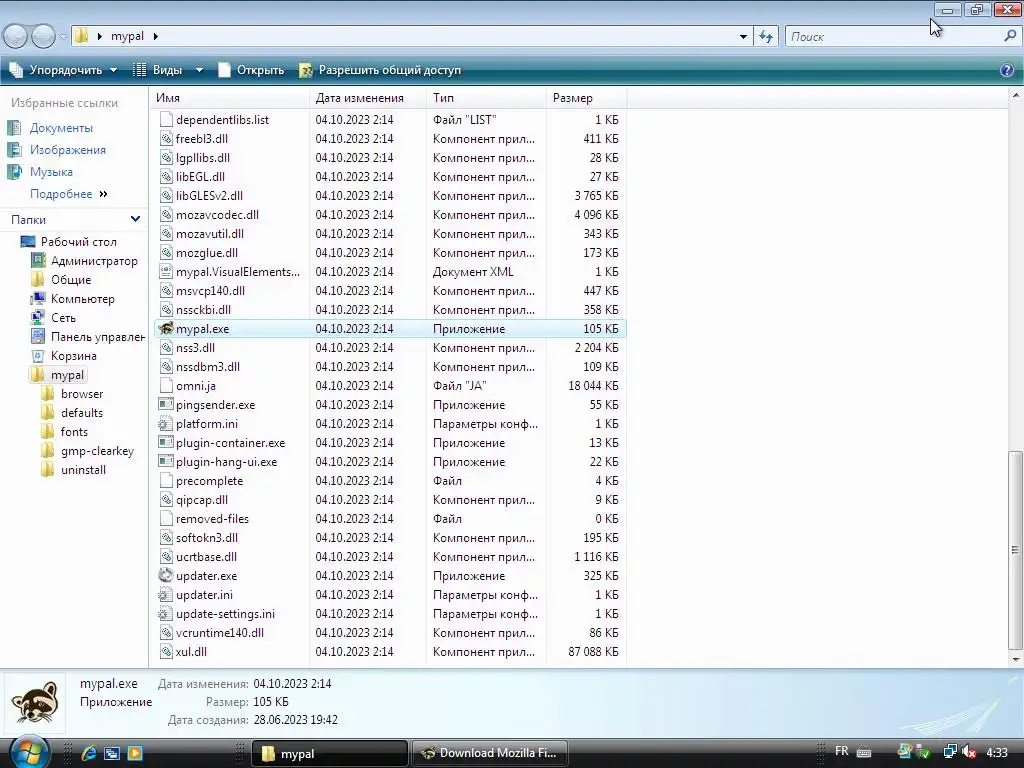Select the file named dependentlibs.list
The width and height of the screenshot is (1024, 768).
point(222,120)
